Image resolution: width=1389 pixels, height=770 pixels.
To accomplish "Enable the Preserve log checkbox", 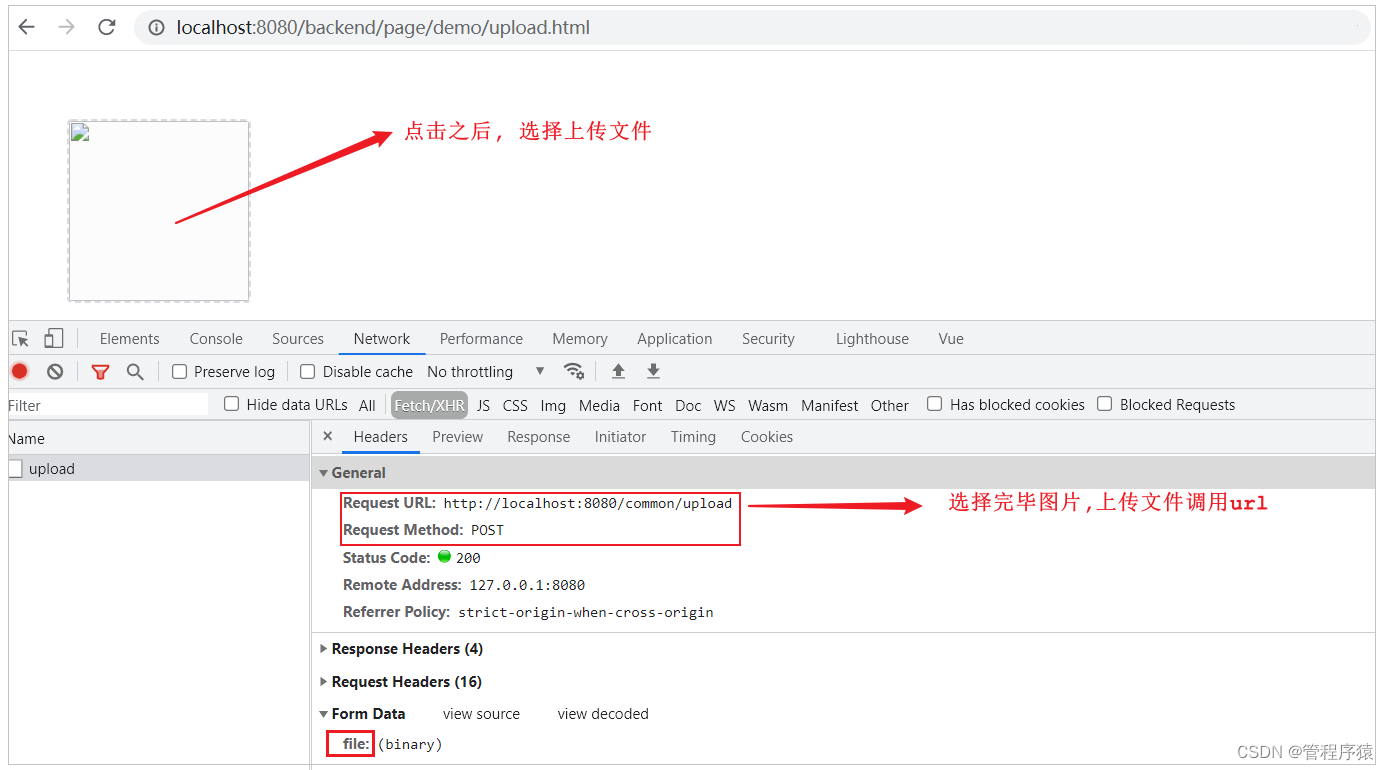I will pos(180,372).
